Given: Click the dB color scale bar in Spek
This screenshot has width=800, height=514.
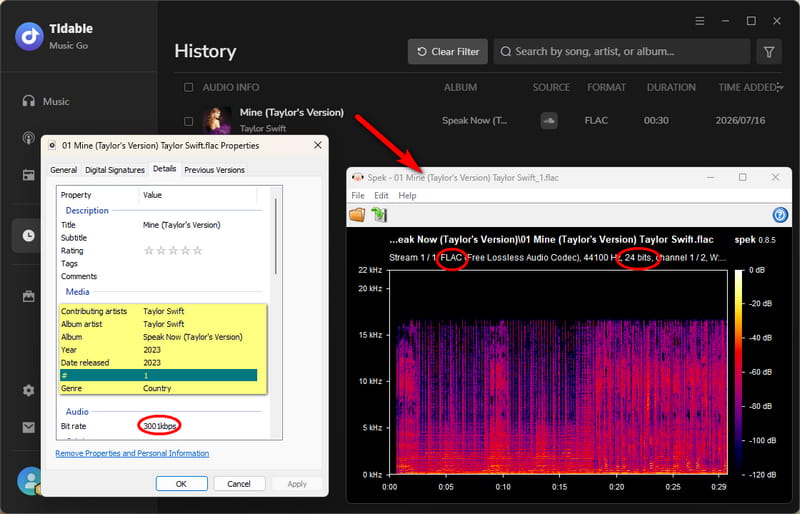Looking at the screenshot, I should (x=739, y=373).
